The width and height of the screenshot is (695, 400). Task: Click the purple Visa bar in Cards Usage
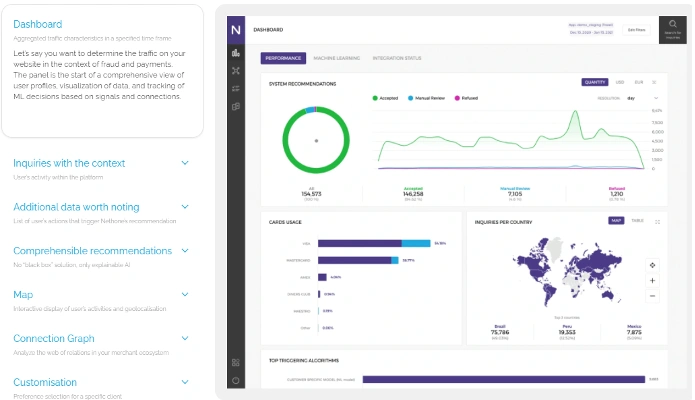tap(358, 243)
